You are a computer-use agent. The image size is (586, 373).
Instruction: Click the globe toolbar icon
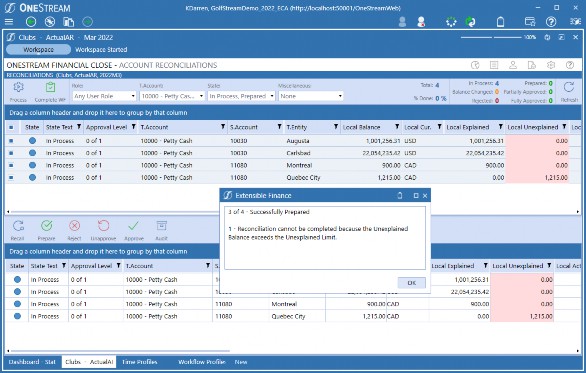point(50,22)
